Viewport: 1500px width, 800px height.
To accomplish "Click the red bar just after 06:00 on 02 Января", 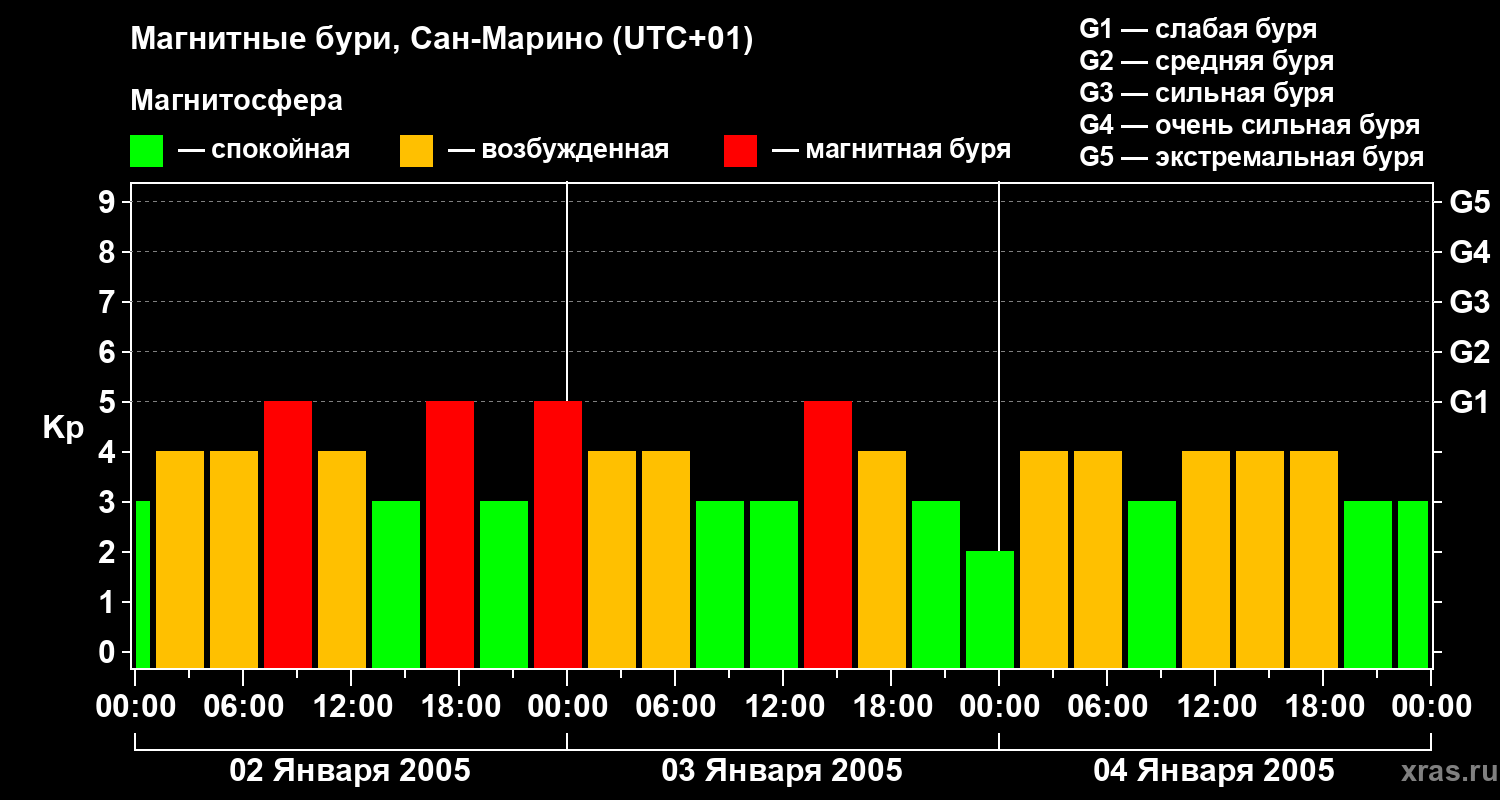I will (x=288, y=534).
